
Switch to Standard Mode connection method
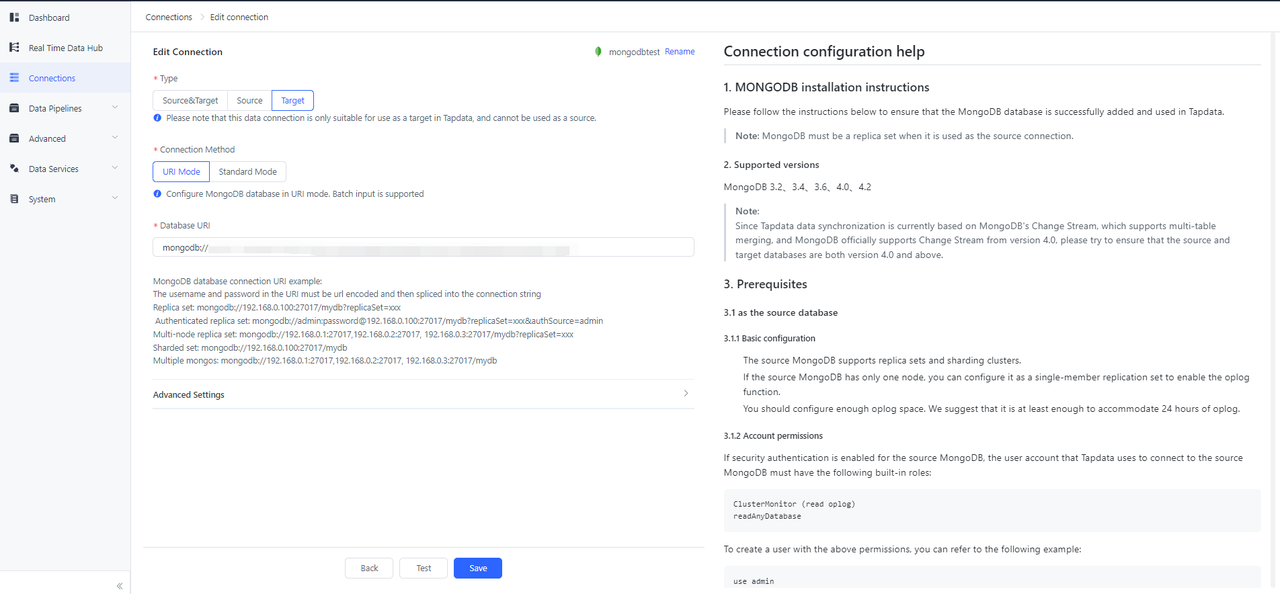click(248, 172)
